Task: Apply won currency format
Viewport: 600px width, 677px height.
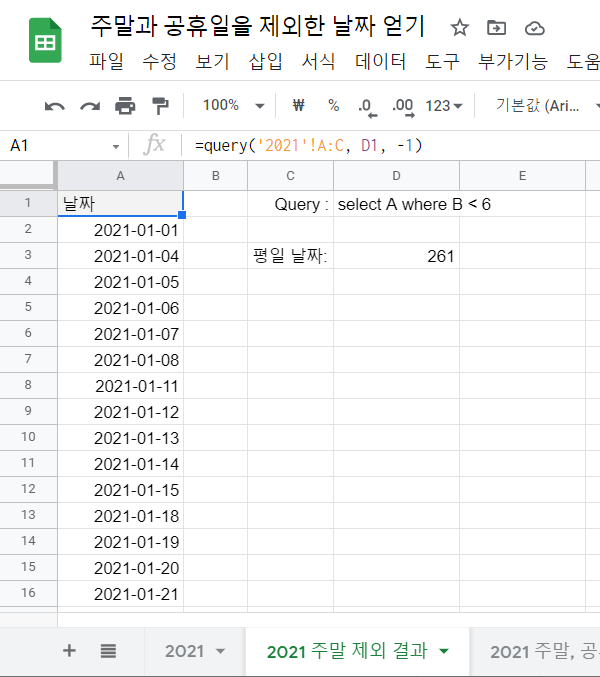Action: 298,105
